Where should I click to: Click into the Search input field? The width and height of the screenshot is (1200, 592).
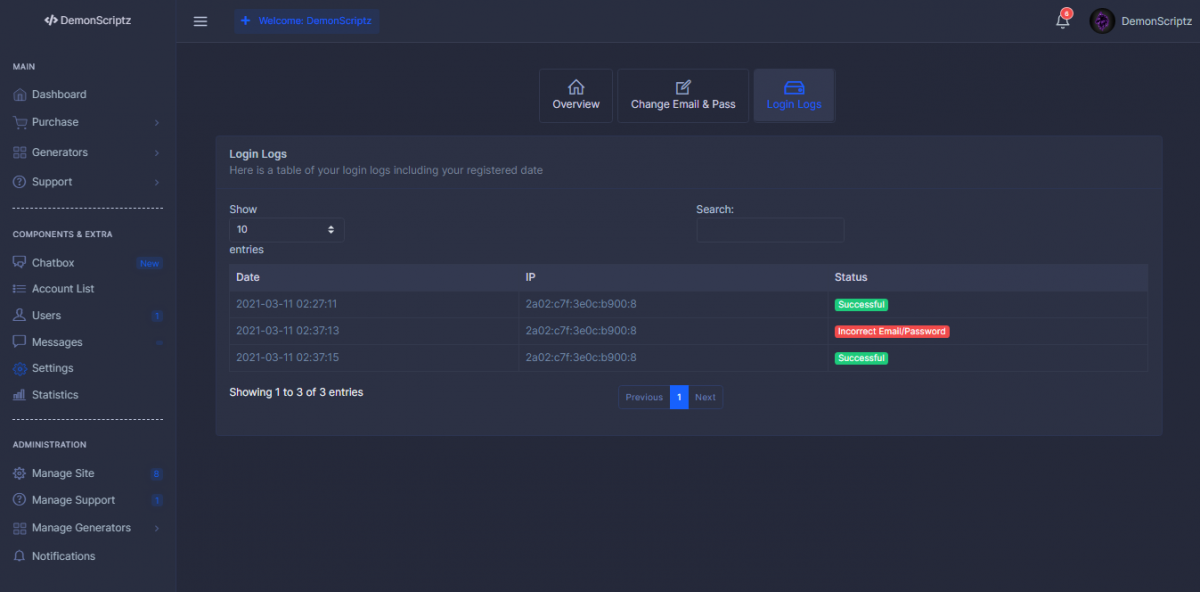[770, 230]
